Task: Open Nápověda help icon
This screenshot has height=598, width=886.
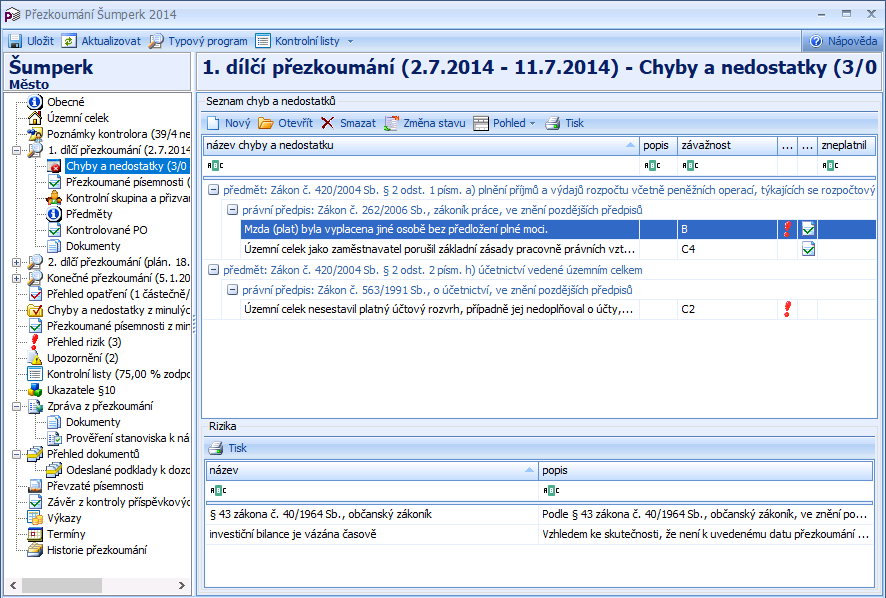Action: [816, 41]
